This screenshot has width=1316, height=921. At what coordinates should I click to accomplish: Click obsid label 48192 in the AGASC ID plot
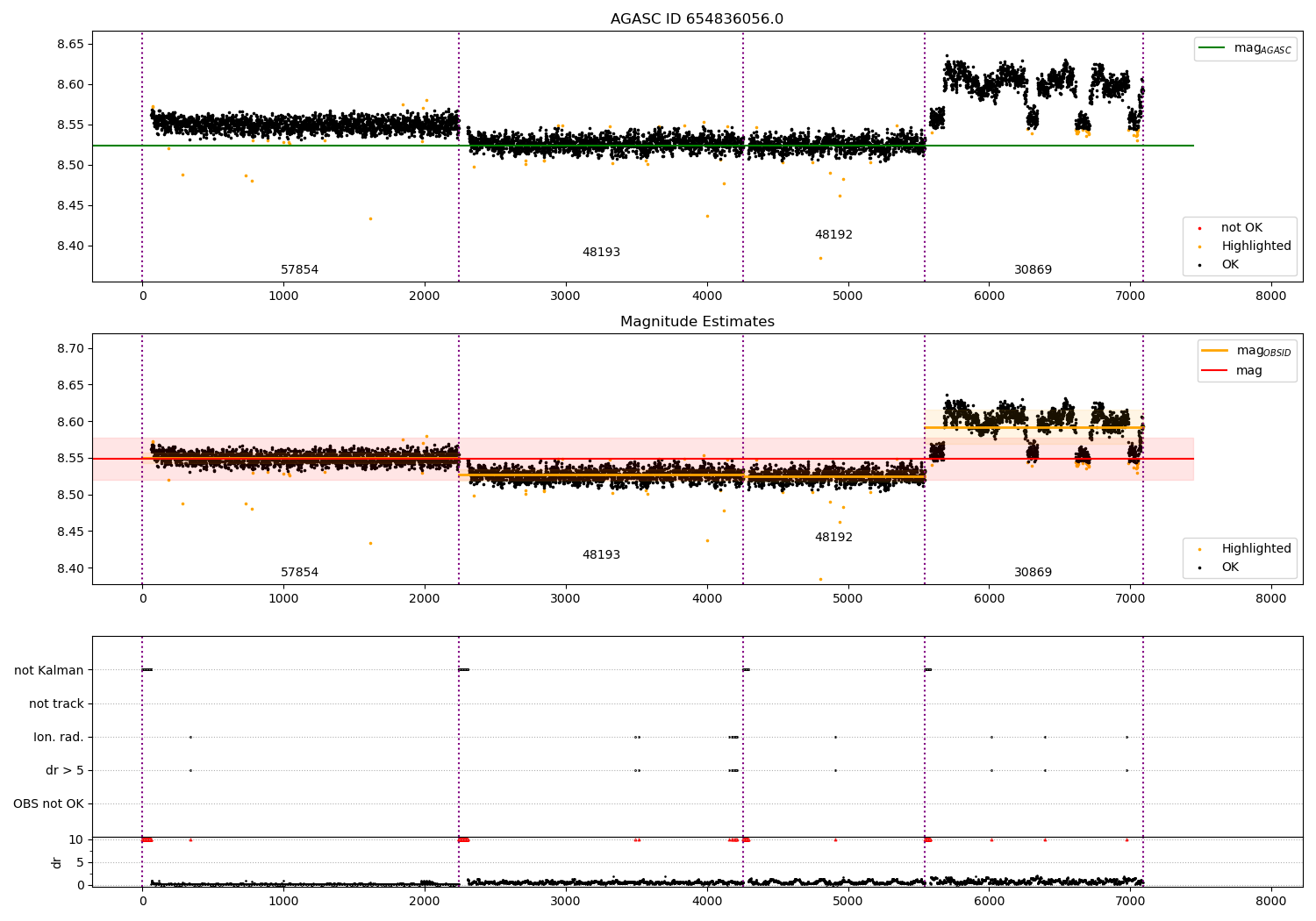click(x=833, y=235)
